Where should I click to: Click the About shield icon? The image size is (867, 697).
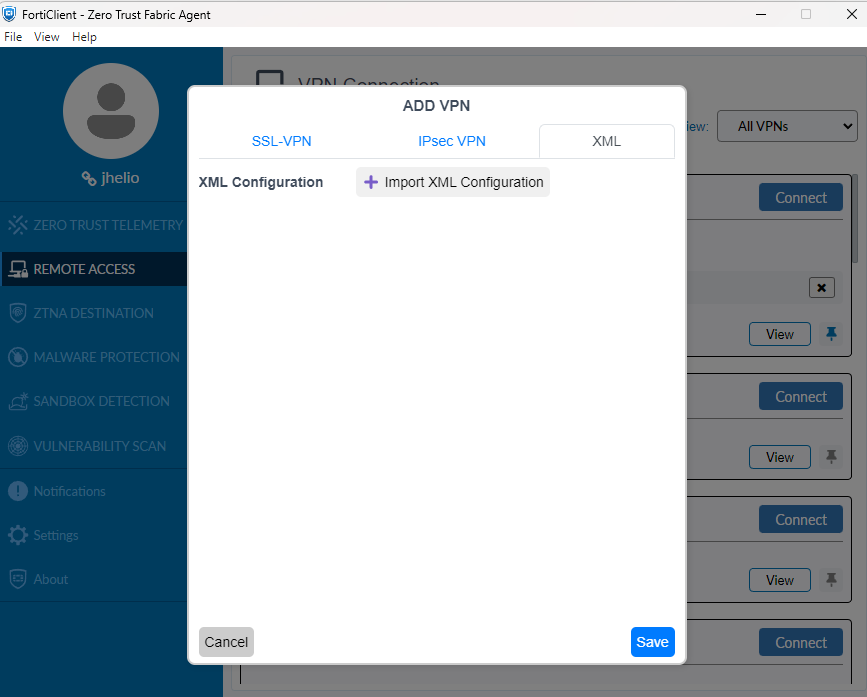[x=18, y=579]
